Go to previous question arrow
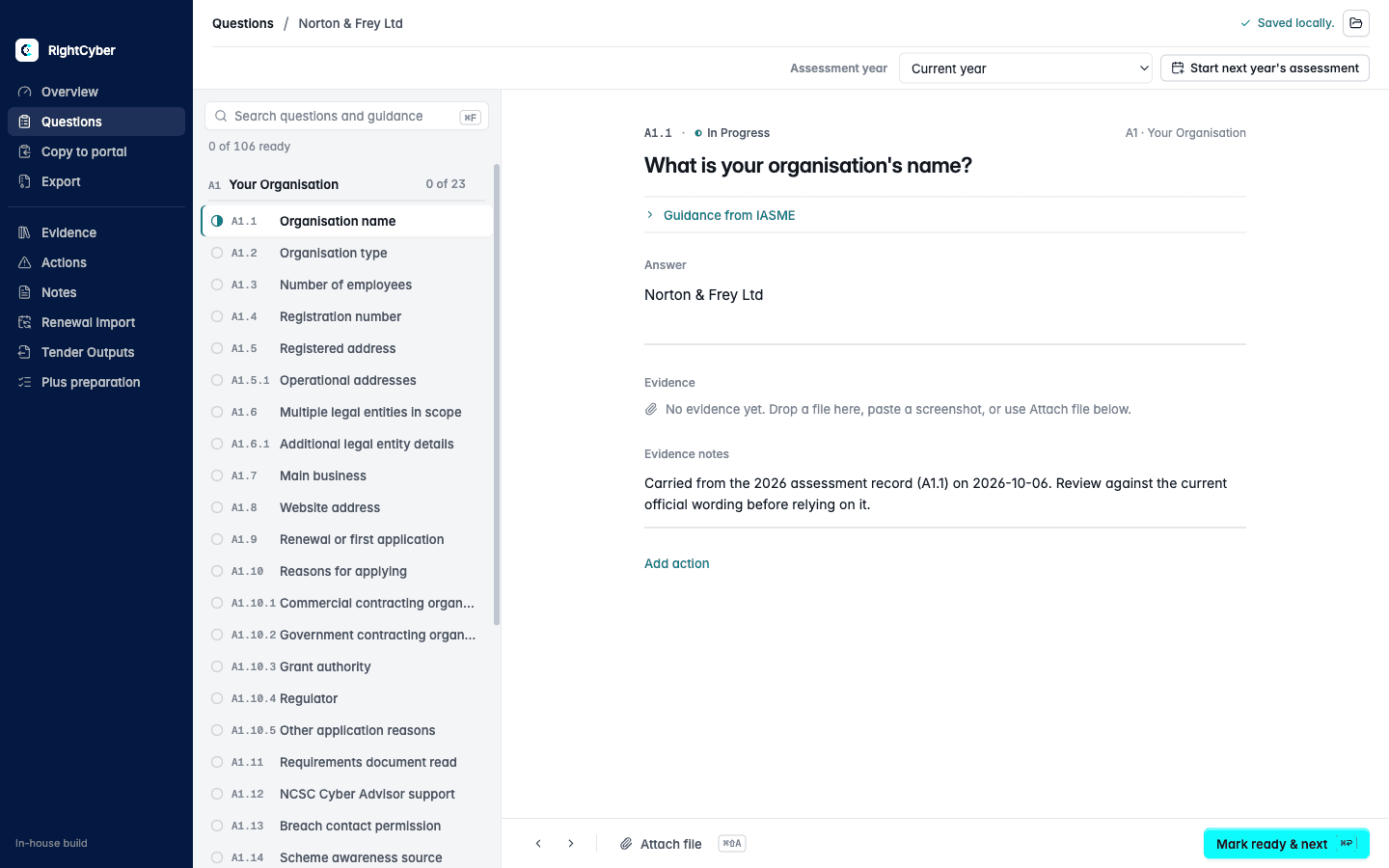 click(538, 844)
